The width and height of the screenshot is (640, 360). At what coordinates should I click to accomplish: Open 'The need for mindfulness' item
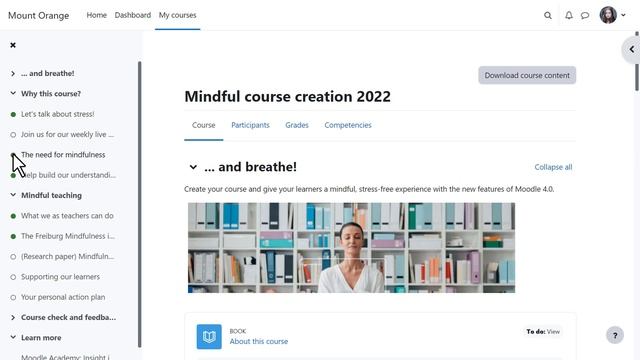pyautogui.click(x=63, y=155)
